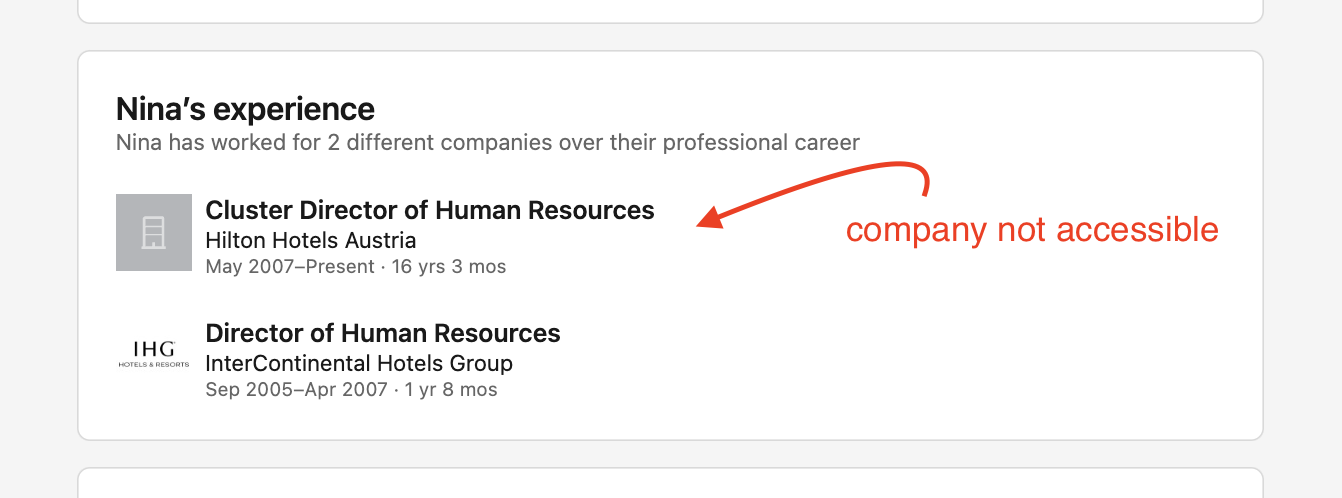The width and height of the screenshot is (1342, 498).
Task: Click the card above Nina's experience section
Action: click(670, 11)
